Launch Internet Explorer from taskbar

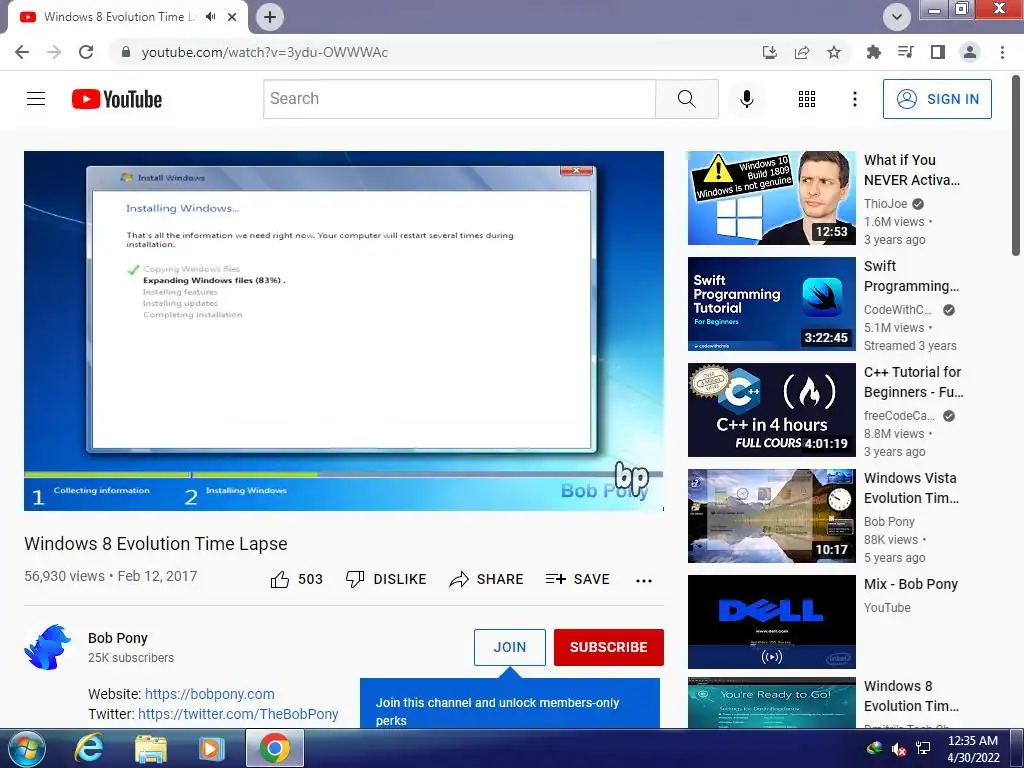(89, 748)
